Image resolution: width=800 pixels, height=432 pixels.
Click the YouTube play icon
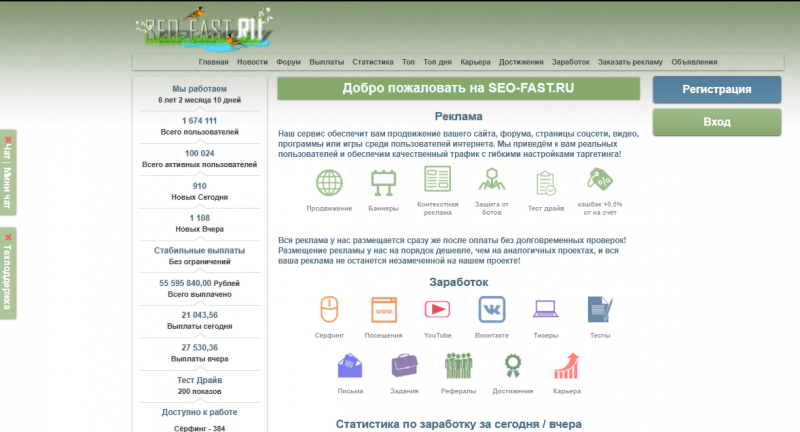pos(437,309)
